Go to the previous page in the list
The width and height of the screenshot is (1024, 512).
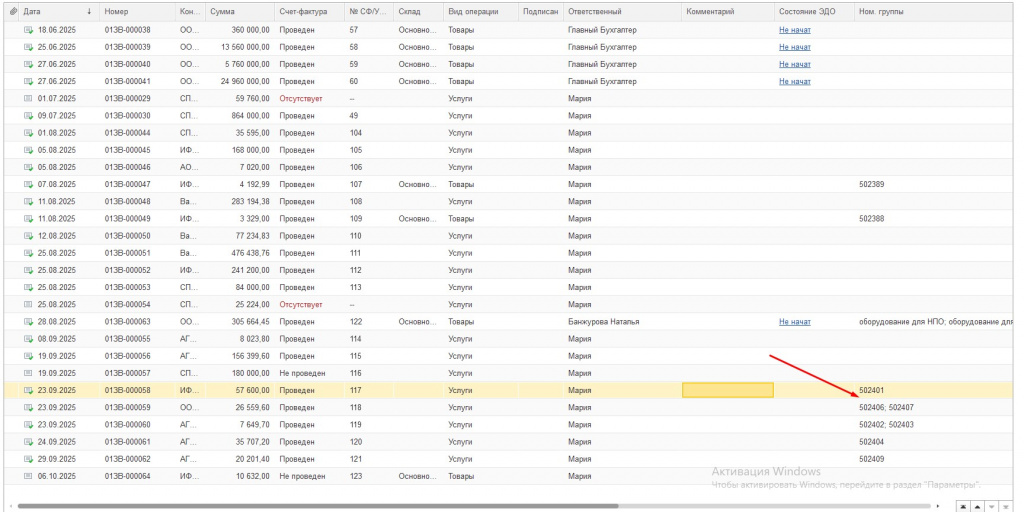click(x=978, y=506)
